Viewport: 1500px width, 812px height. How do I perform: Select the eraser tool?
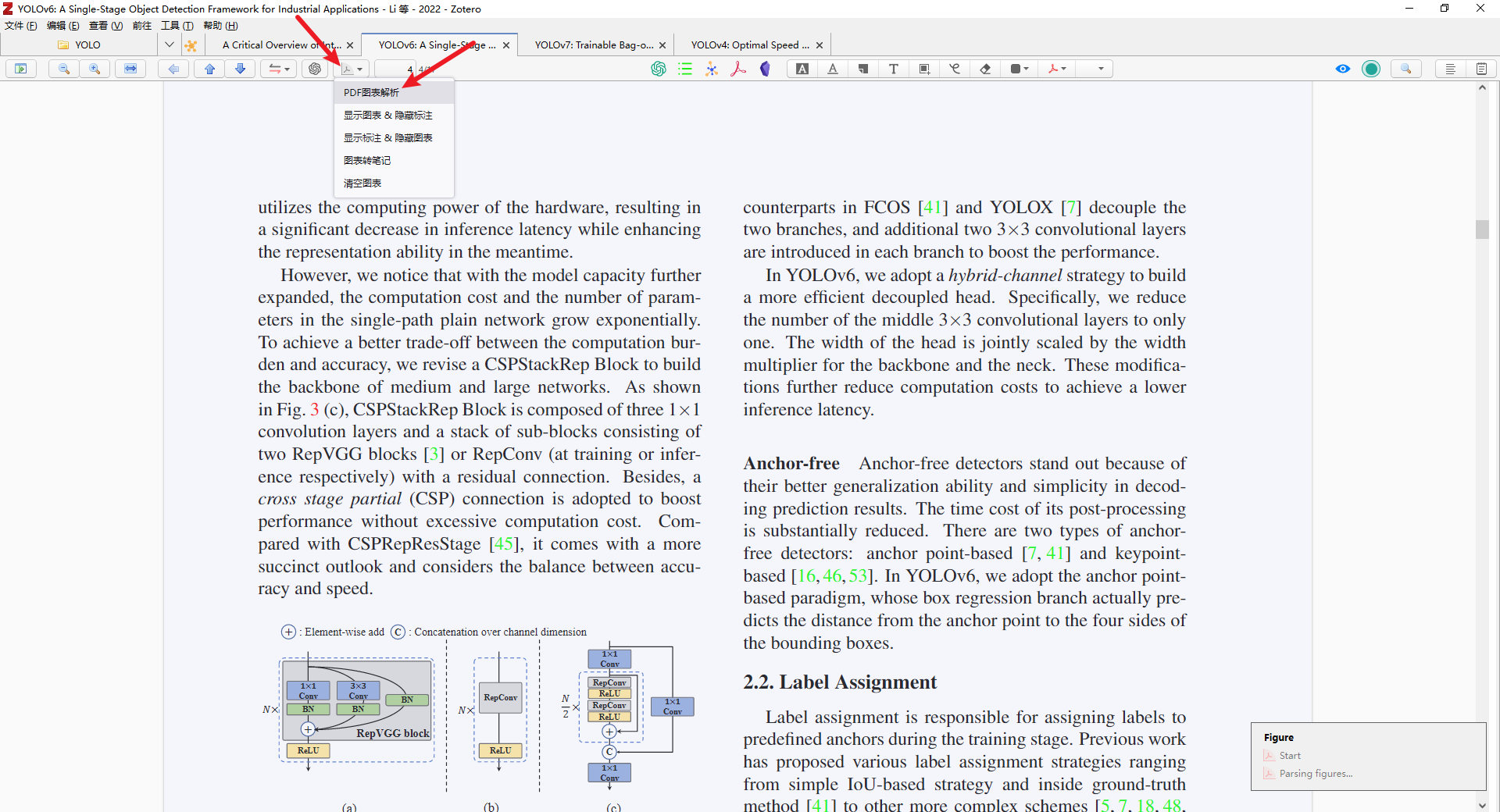click(x=984, y=69)
